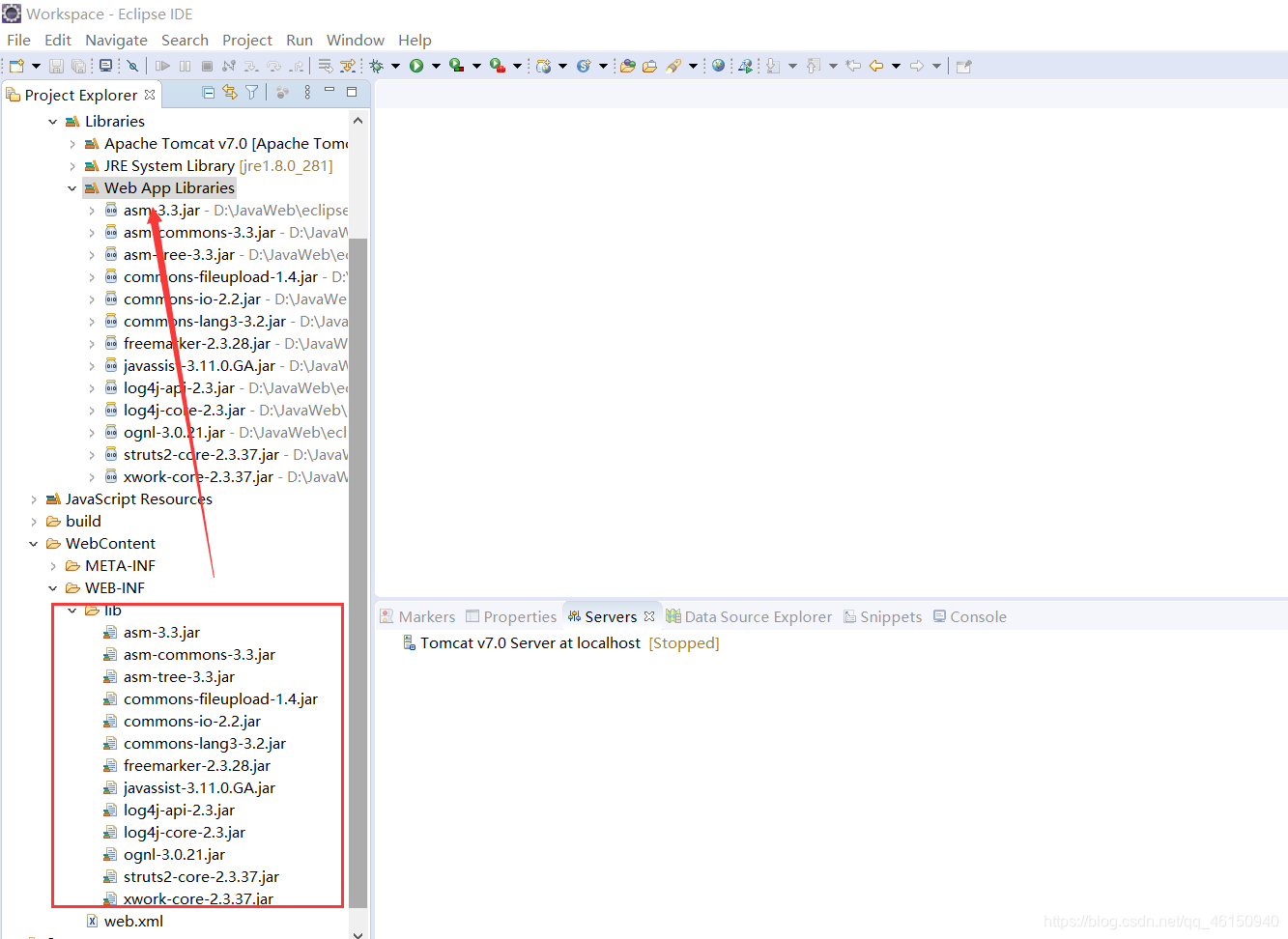Click the Disconnect debug icon
1288x939 pixels.
229,66
